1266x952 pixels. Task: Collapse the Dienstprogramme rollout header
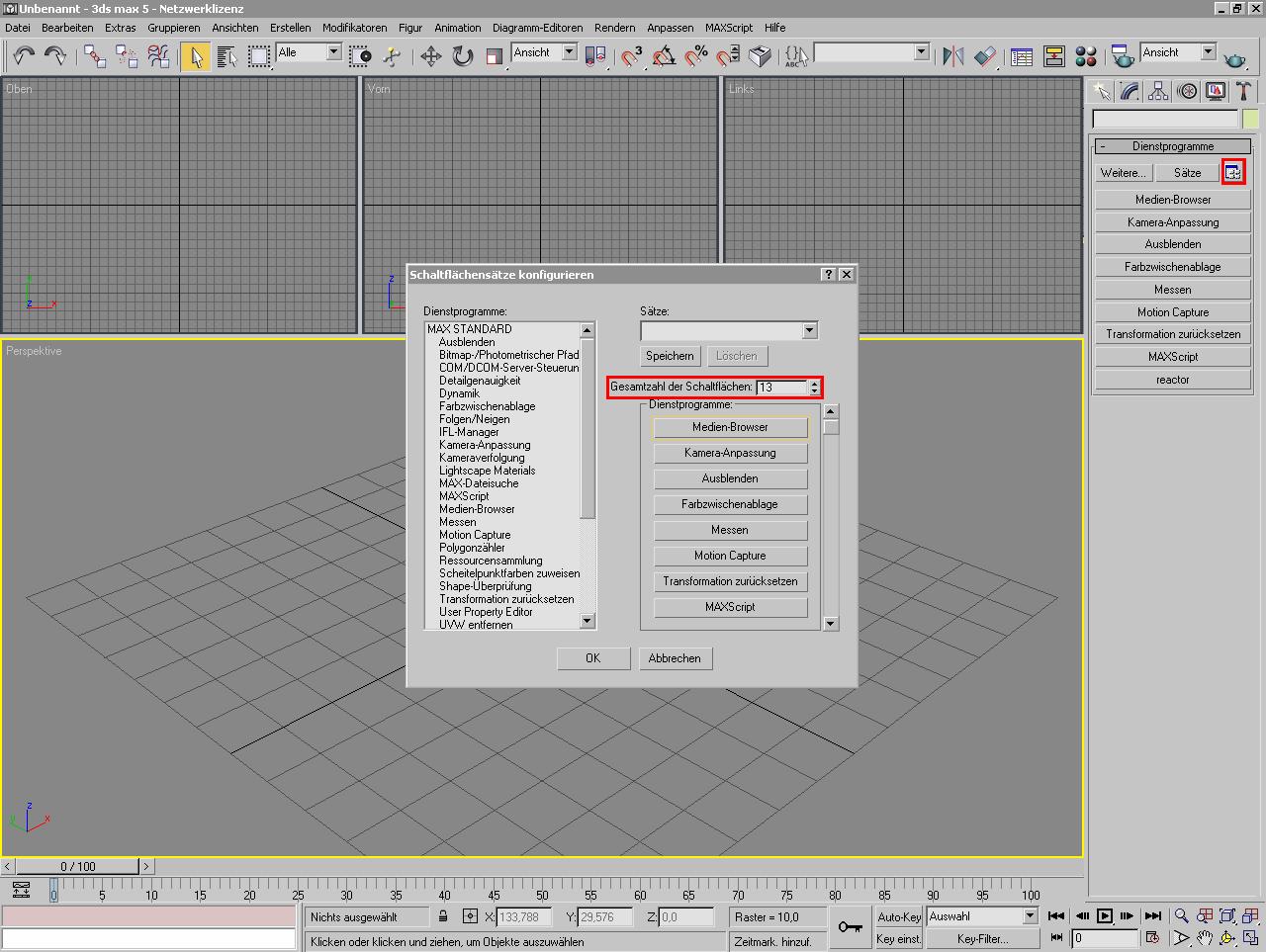[x=1173, y=146]
